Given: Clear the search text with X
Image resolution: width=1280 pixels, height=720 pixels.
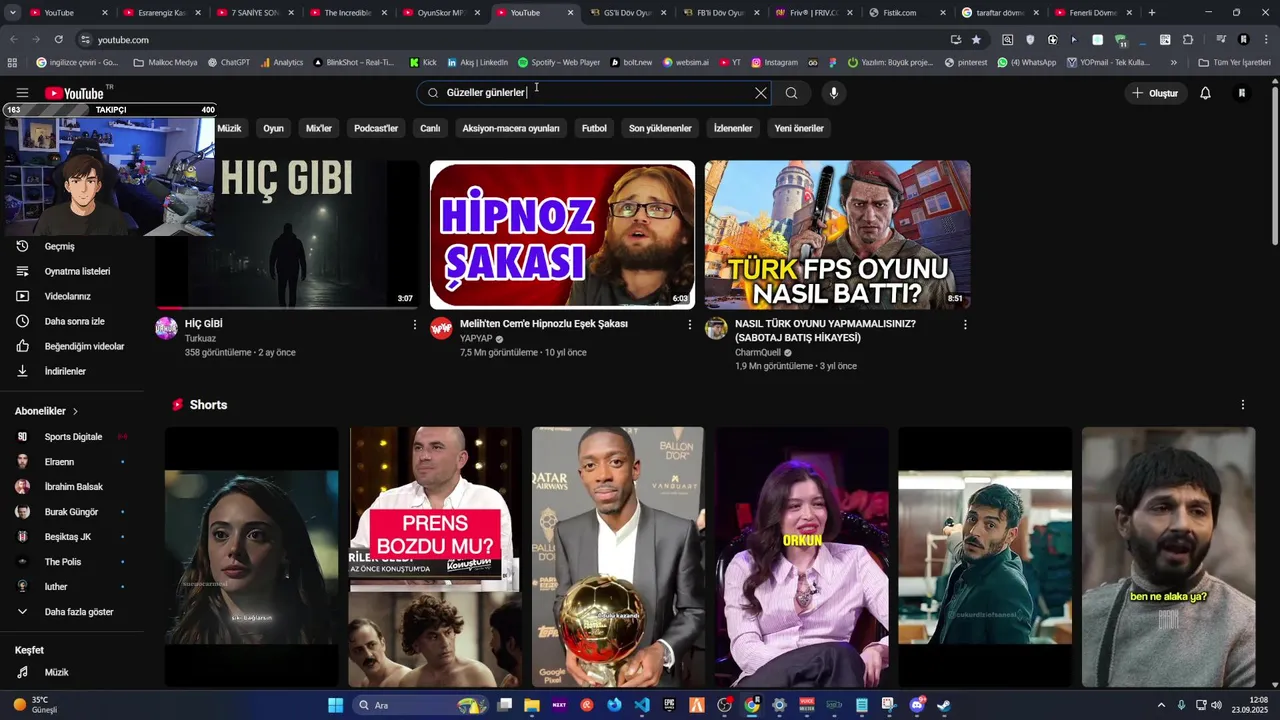Looking at the screenshot, I should (761, 93).
